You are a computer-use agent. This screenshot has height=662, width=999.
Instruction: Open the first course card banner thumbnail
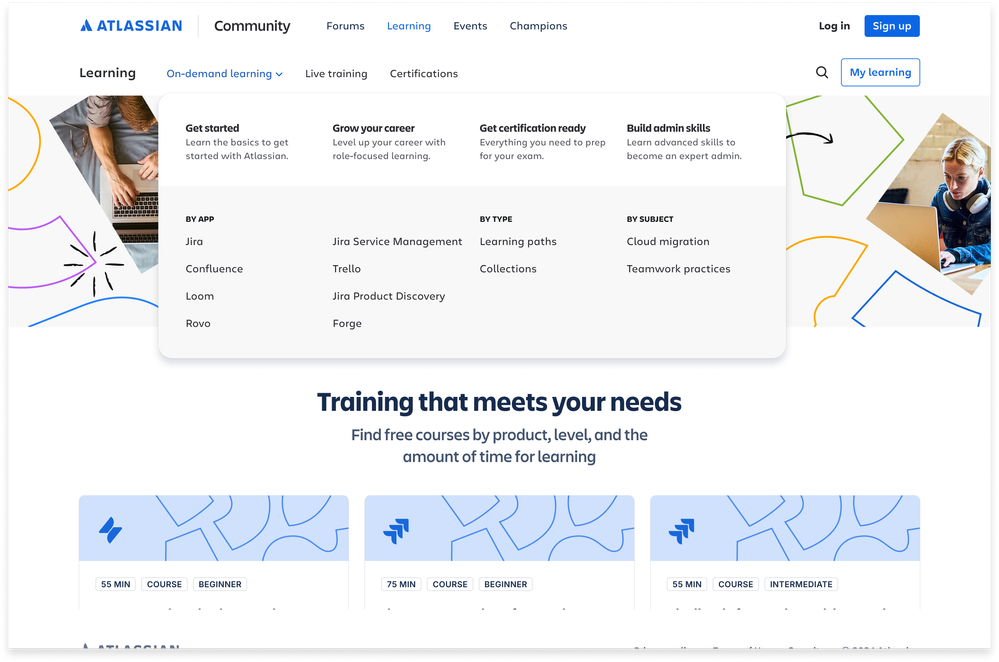coord(213,528)
